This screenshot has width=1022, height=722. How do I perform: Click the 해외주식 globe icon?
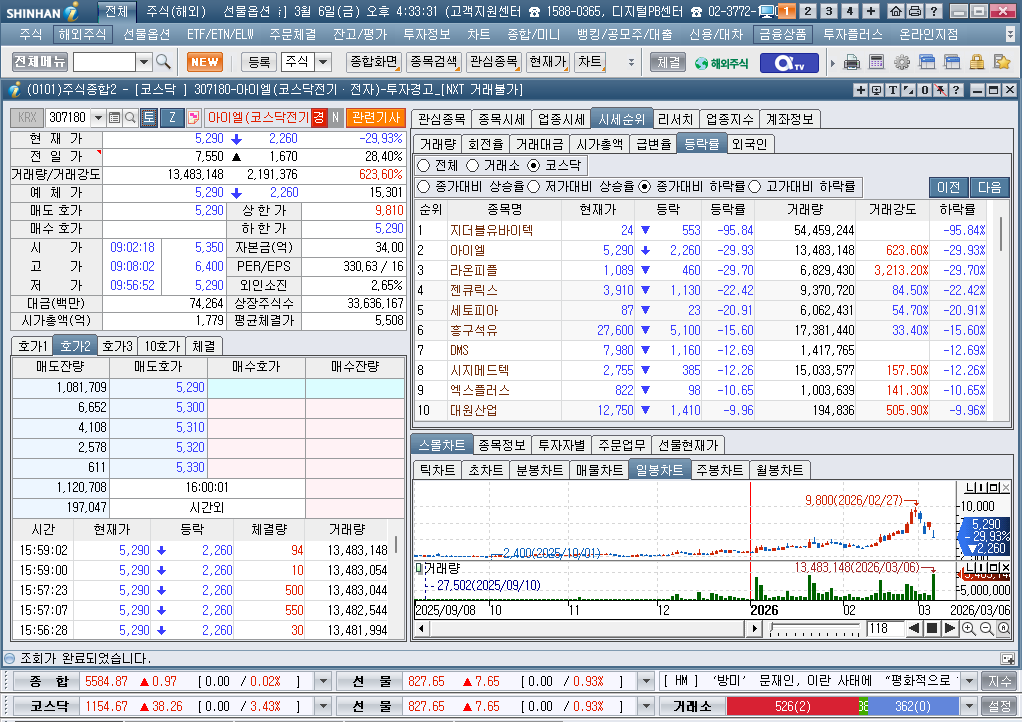point(721,63)
